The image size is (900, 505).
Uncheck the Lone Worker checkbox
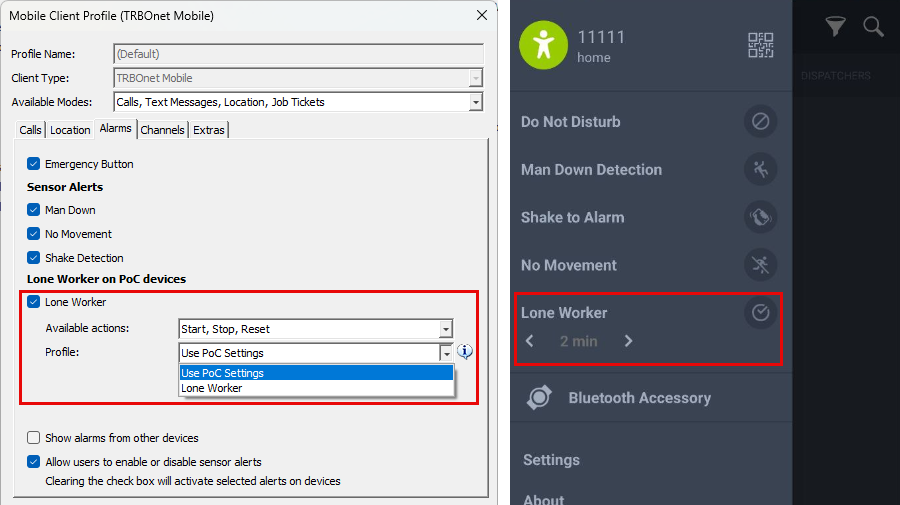(x=33, y=302)
